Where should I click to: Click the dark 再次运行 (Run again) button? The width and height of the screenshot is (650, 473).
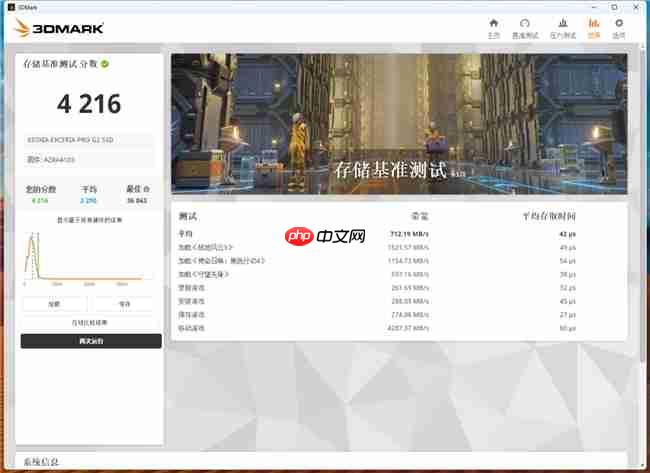[x=91, y=341]
